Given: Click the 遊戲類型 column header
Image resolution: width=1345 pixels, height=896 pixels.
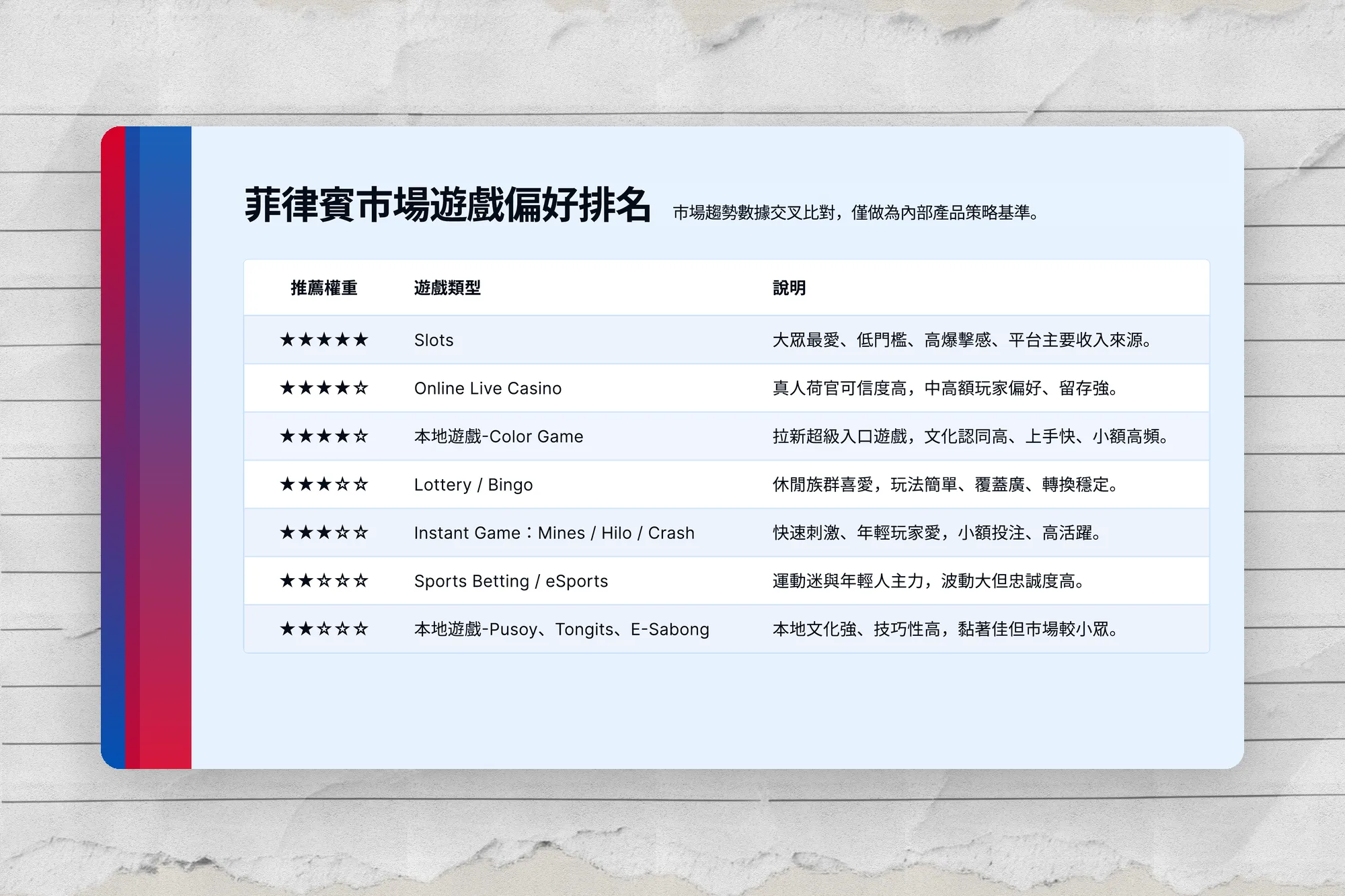Looking at the screenshot, I should [447, 288].
